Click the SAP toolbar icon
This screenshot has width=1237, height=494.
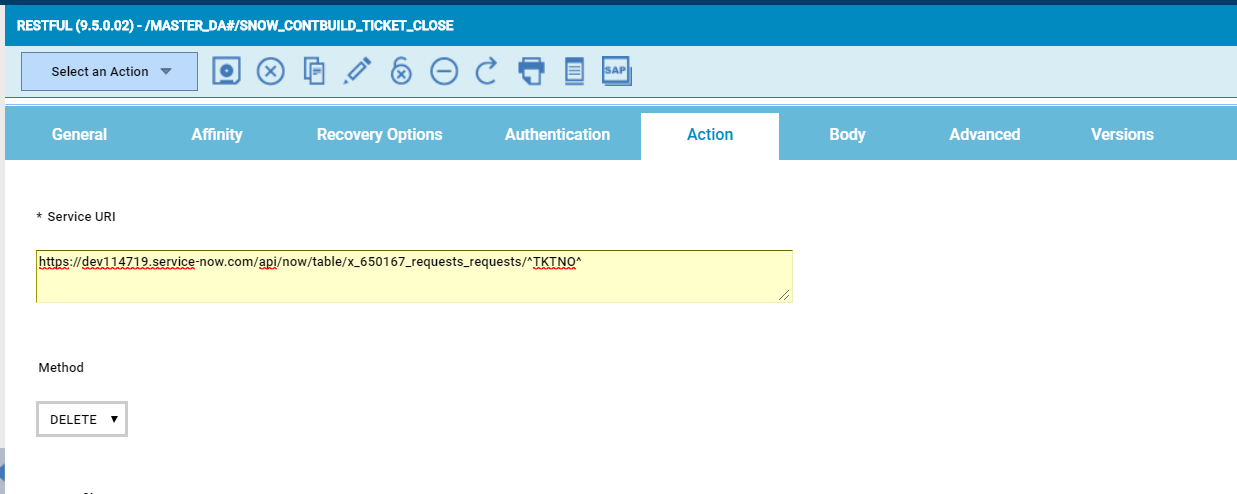click(x=616, y=72)
